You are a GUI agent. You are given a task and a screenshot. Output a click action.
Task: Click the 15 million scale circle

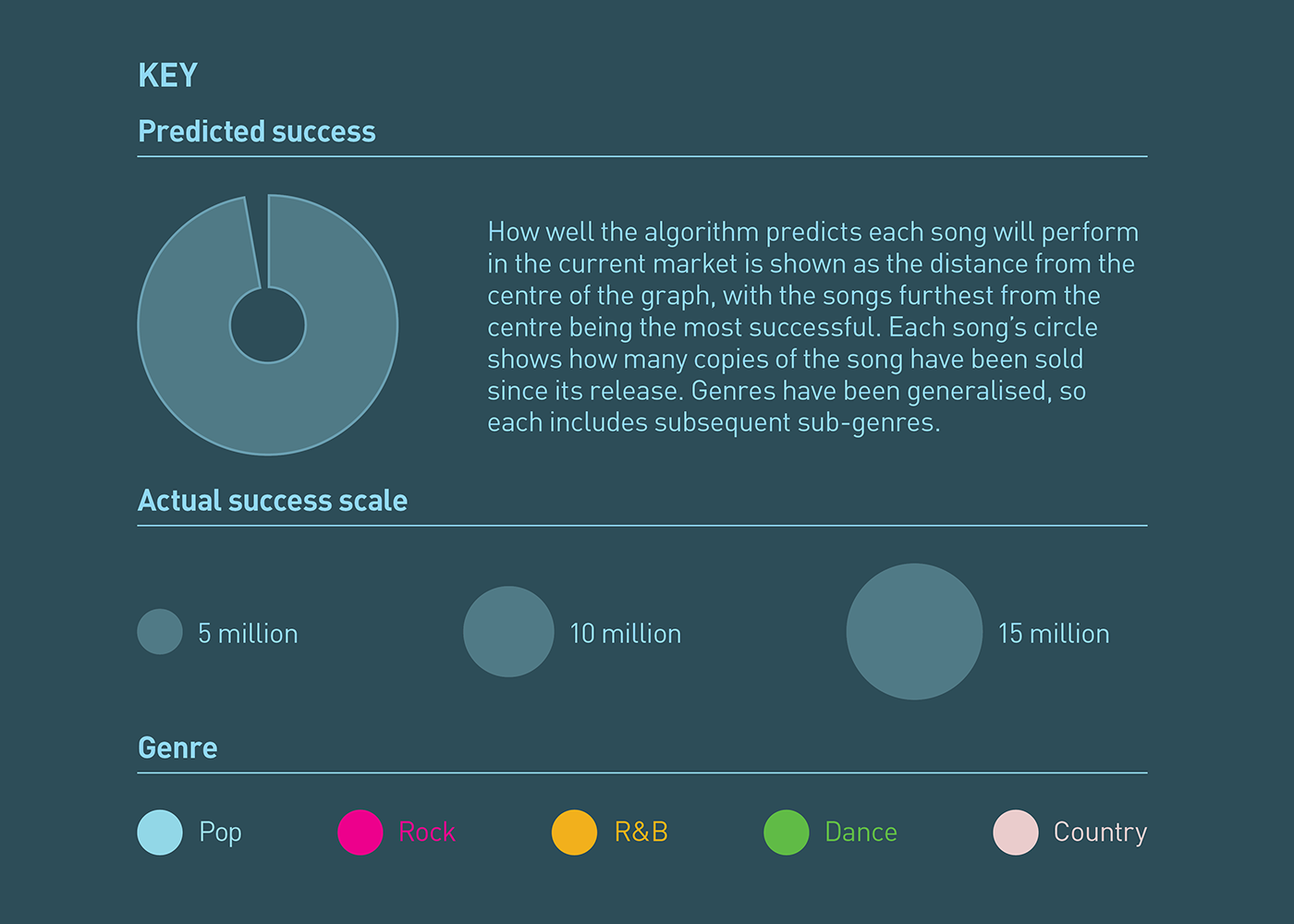(x=914, y=632)
